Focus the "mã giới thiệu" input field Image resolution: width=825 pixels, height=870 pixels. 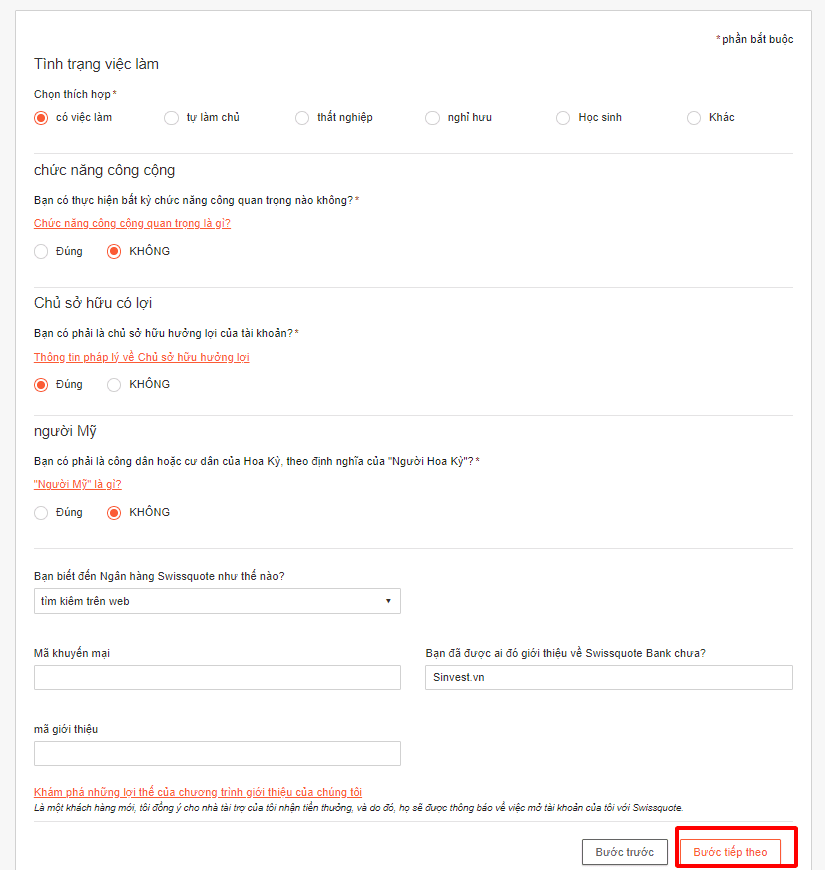tap(217, 753)
